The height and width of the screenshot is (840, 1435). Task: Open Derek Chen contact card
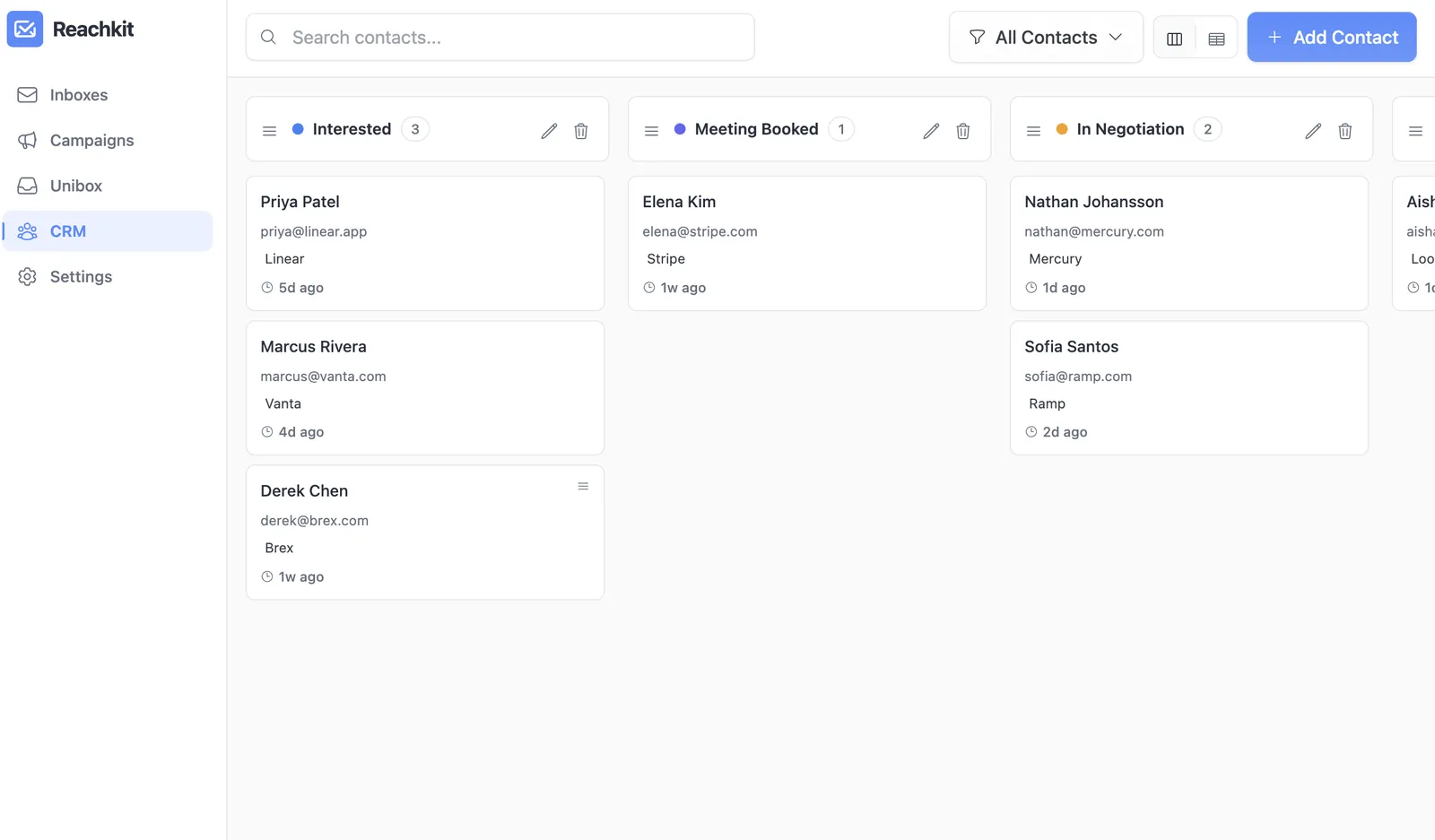(425, 533)
